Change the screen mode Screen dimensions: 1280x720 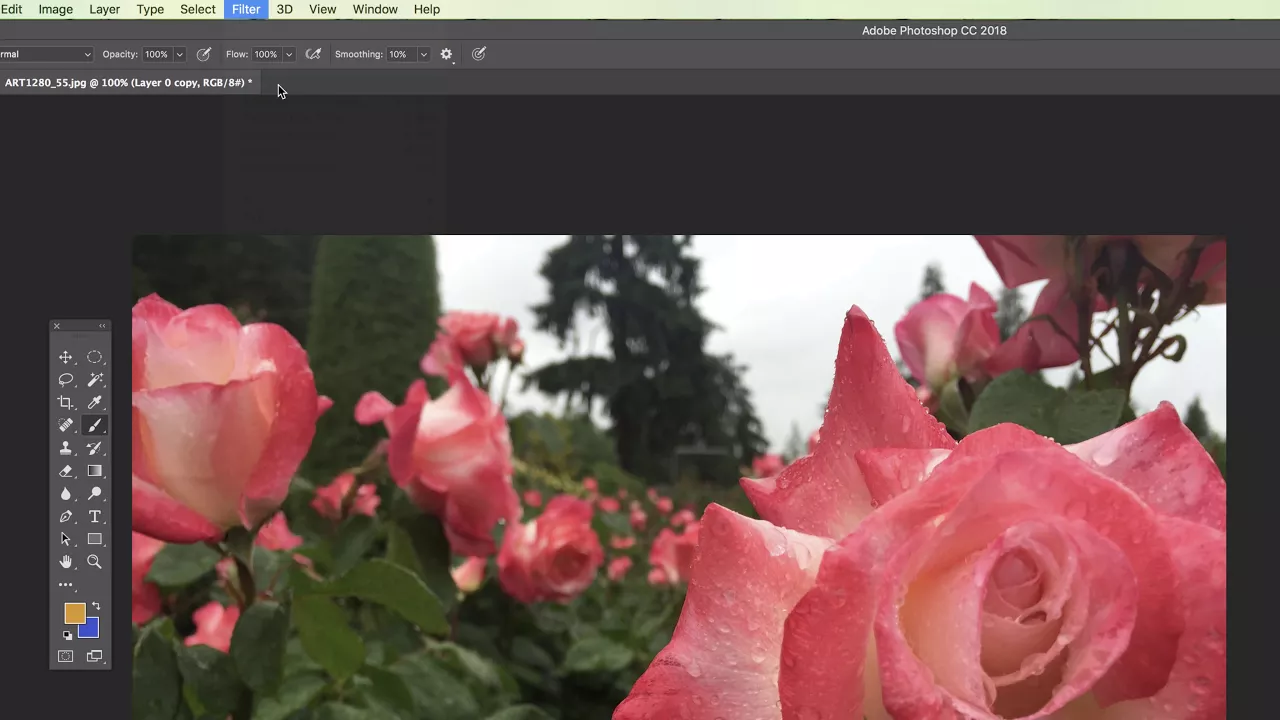[x=94, y=657]
